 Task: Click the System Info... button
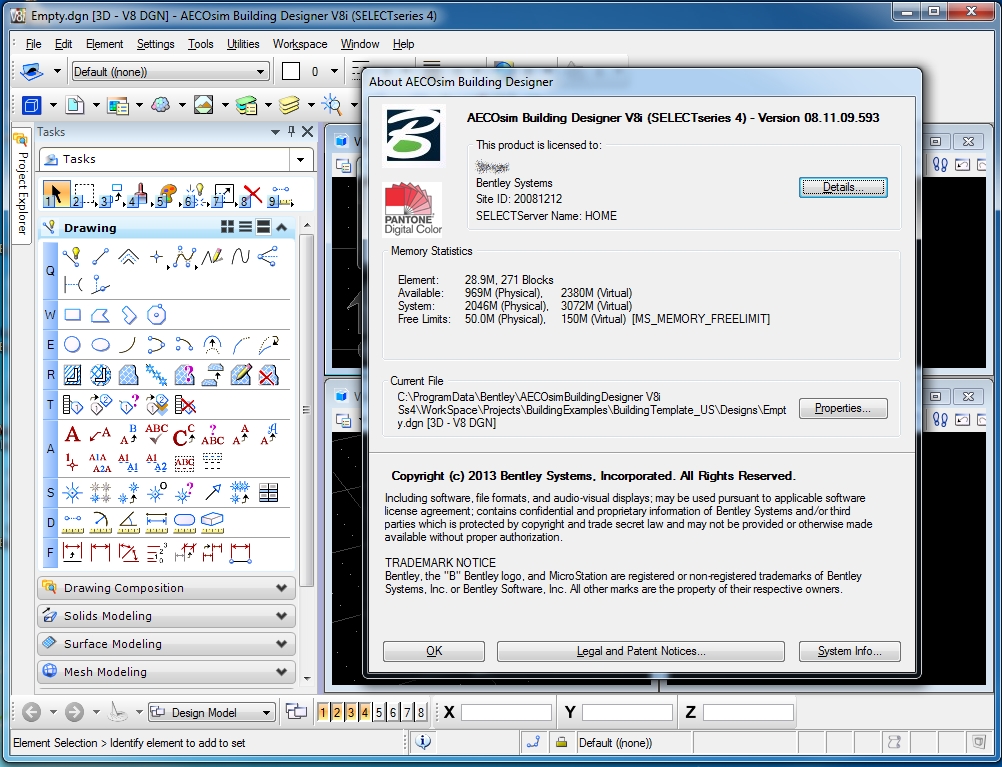[849, 651]
